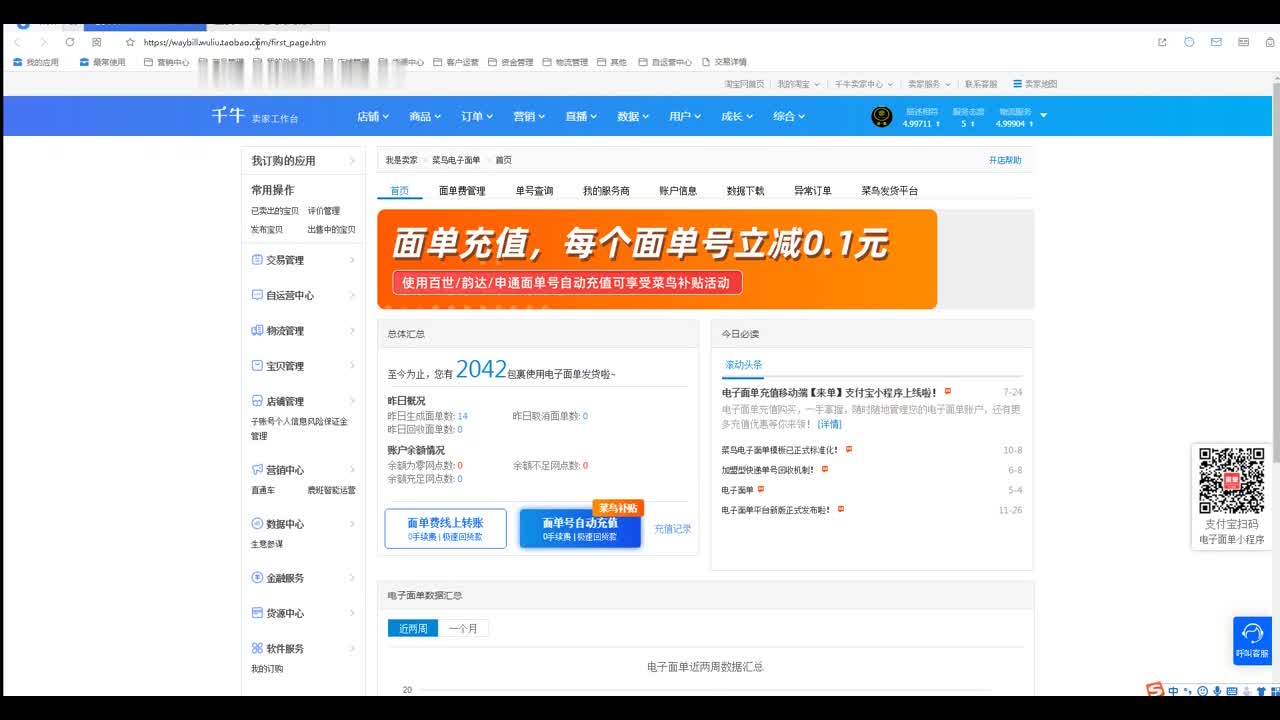The image size is (1280, 720).
Task: Expand the 我的淘宝 top menu
Action: 799,84
